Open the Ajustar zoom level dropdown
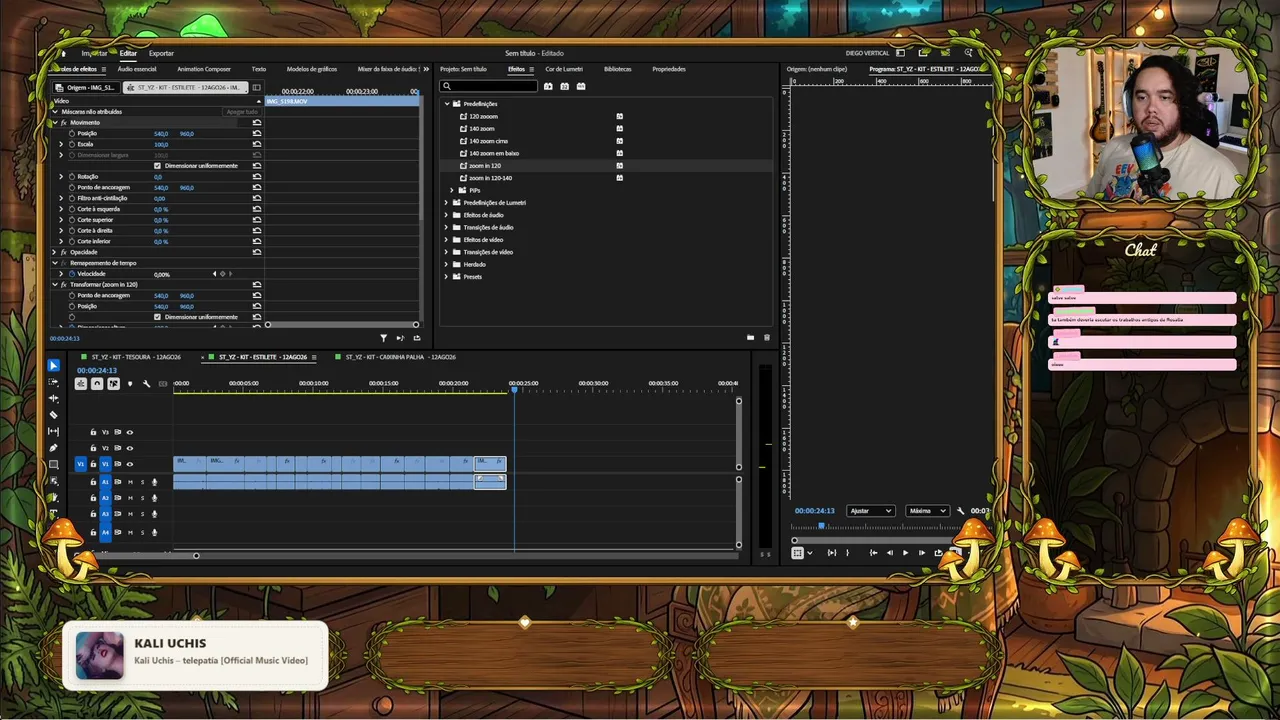 point(870,511)
